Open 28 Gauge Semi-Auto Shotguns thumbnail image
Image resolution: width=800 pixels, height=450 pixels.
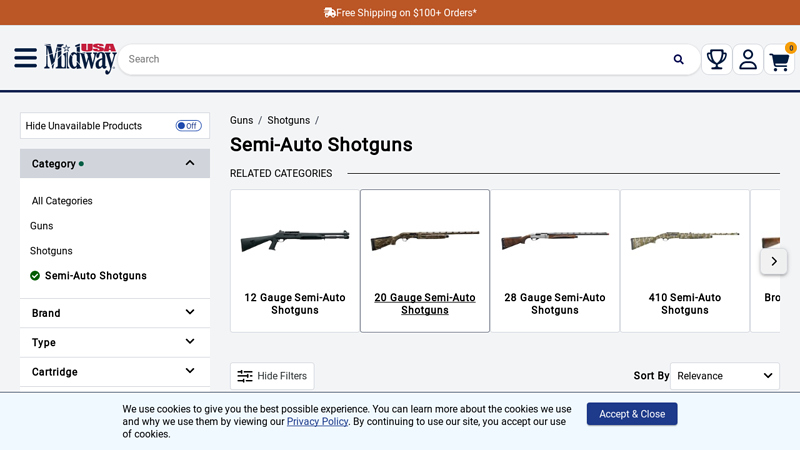pos(555,240)
